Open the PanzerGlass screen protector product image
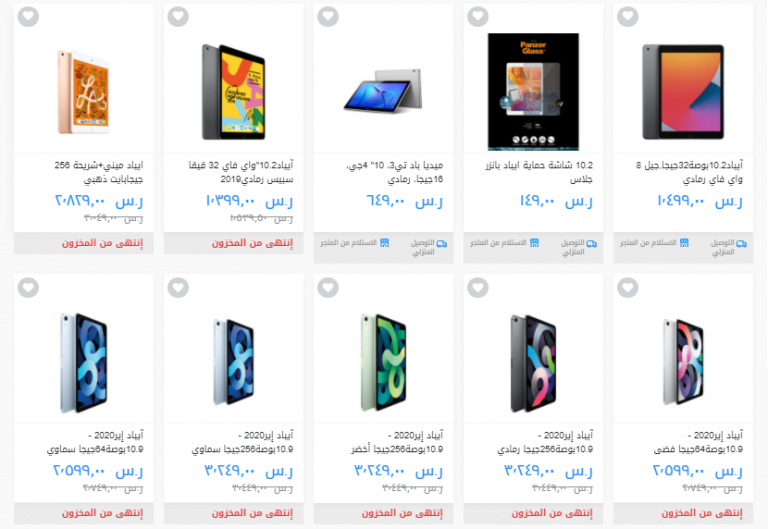Screen dimensions: 768x529 point(533,92)
